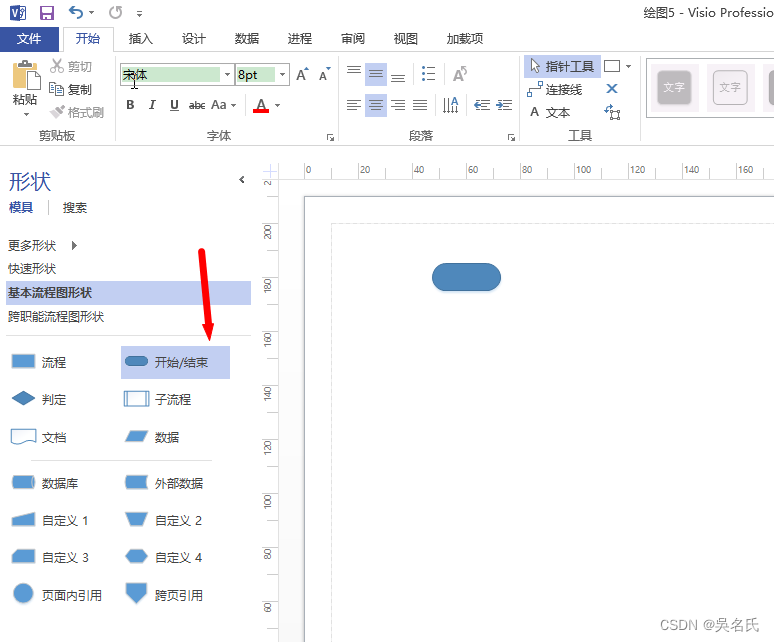This screenshot has width=774, height=642.
Task: Open the font color dropdown arrow
Action: tap(277, 105)
